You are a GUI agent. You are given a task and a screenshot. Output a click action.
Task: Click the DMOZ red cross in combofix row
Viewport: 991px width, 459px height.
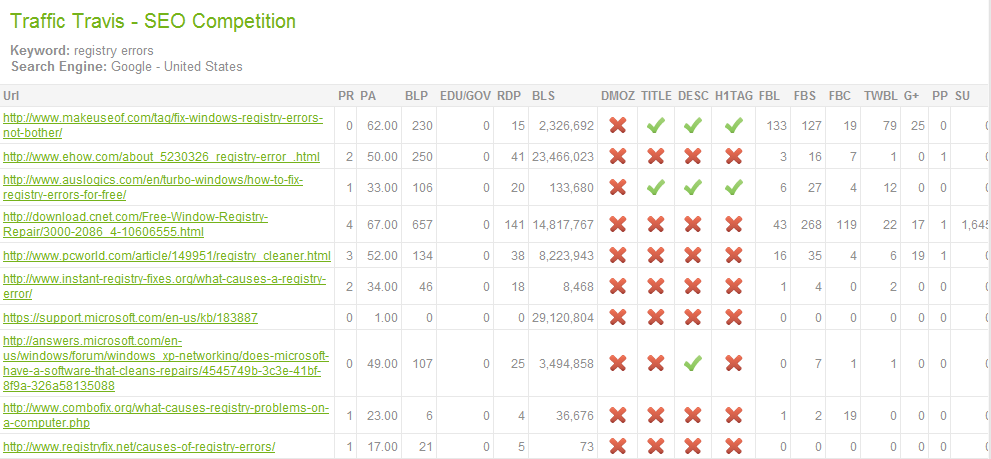coord(618,415)
